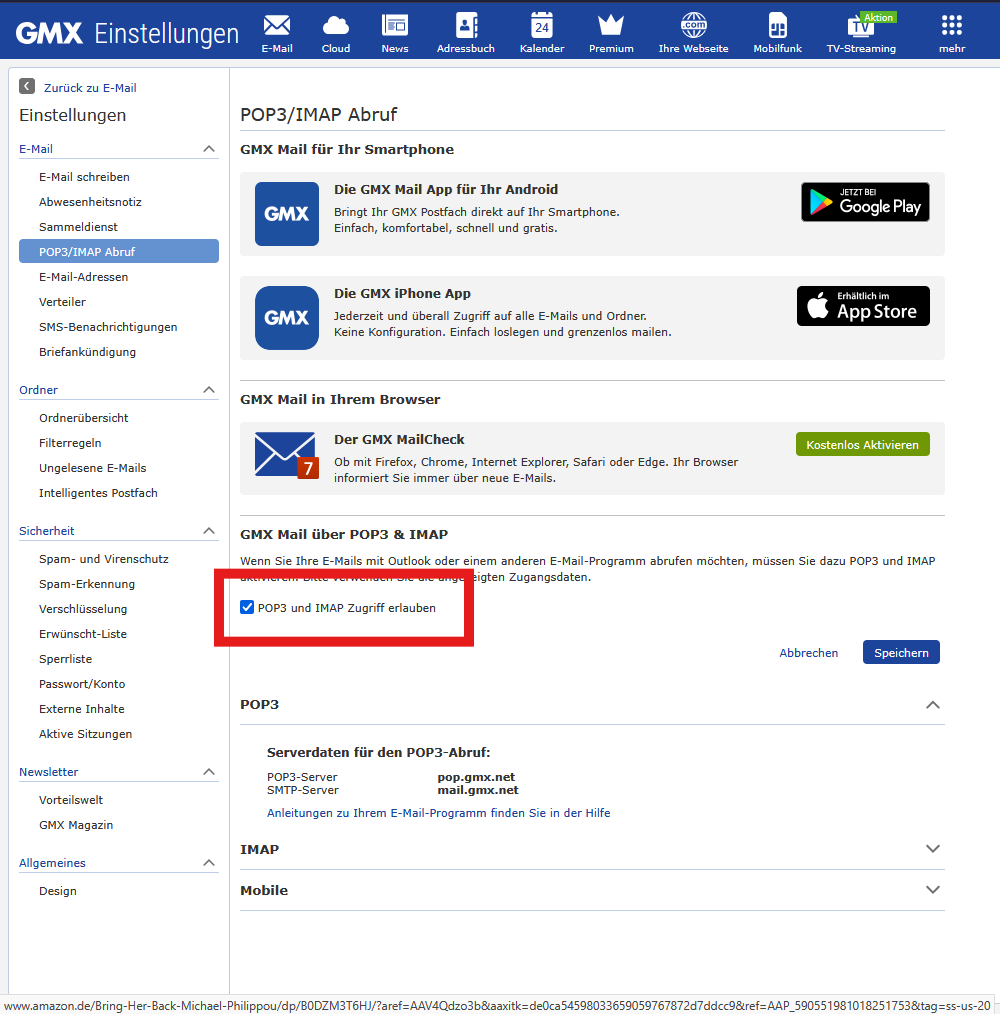
Task: Collapse the E-Mail sidebar group
Action: coord(209,149)
